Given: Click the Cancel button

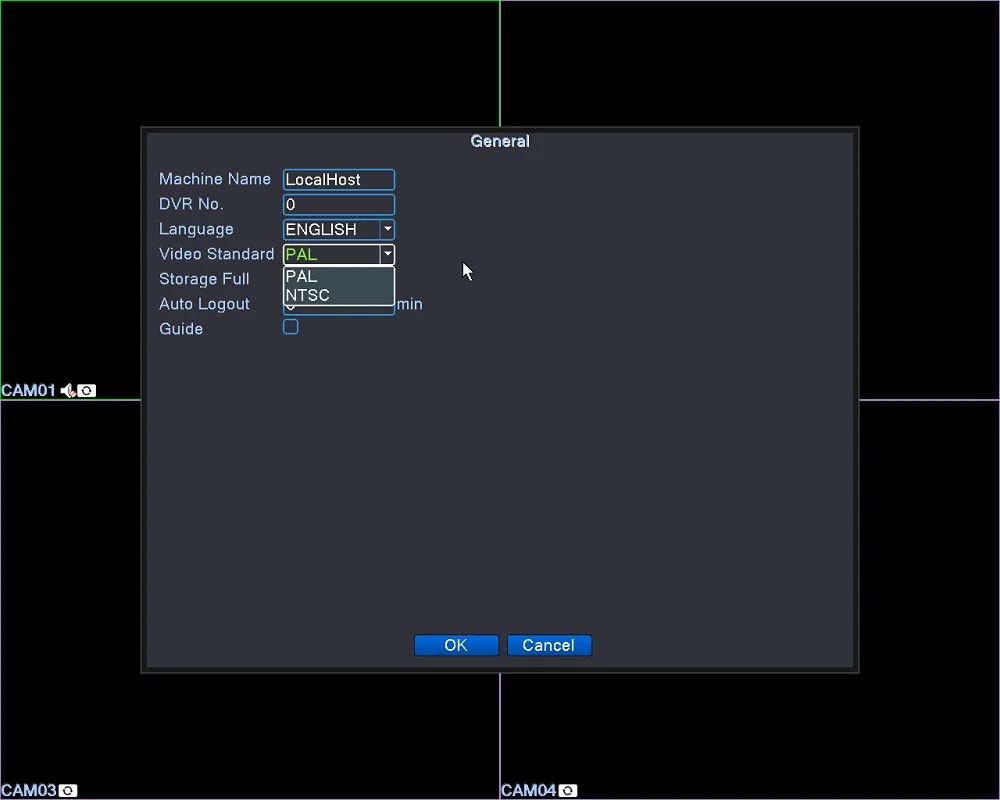Looking at the screenshot, I should click(549, 645).
